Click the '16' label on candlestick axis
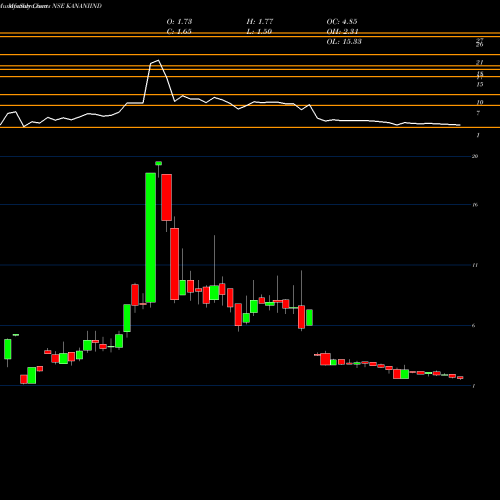This screenshot has width=500, height=500. coord(475,205)
